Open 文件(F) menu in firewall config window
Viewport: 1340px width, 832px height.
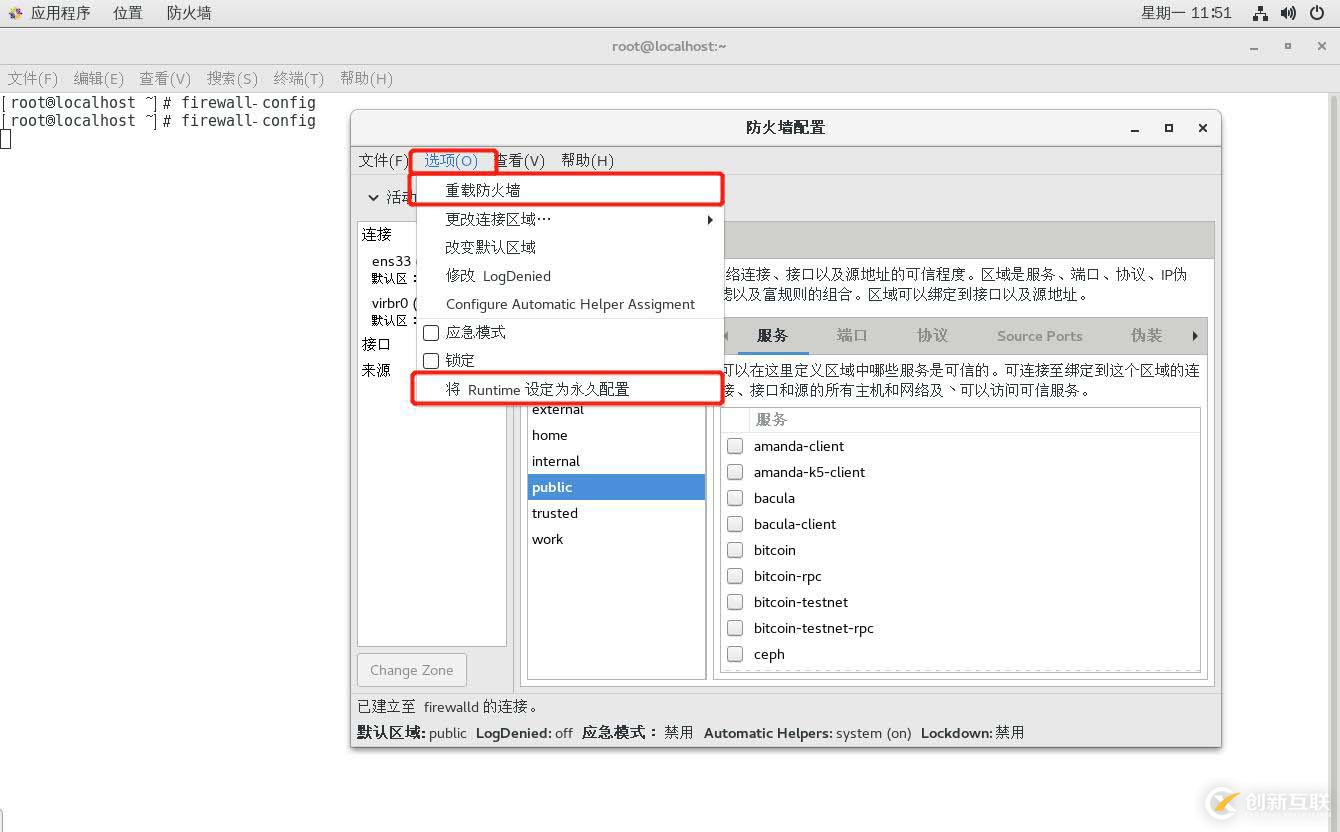coord(384,160)
